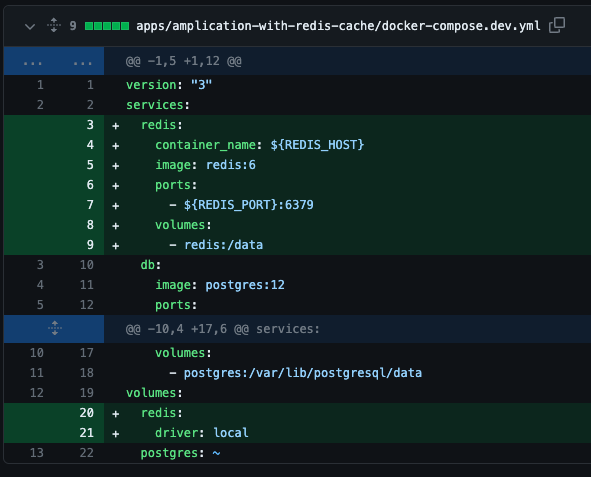This screenshot has width=591, height=477.
Task: Copy file path icon next to filename
Action: tap(557, 25)
